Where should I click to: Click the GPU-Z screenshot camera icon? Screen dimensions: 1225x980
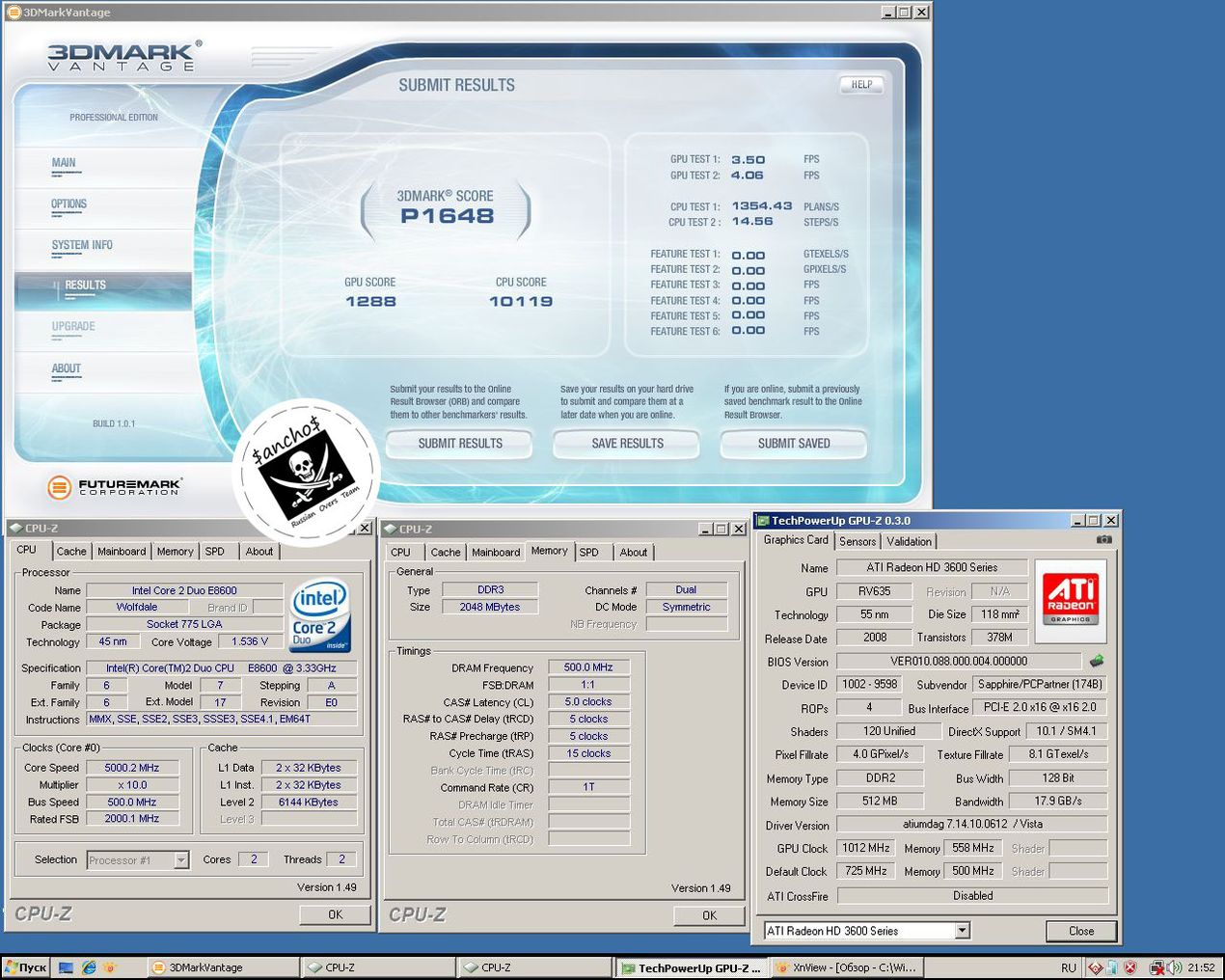(1104, 540)
